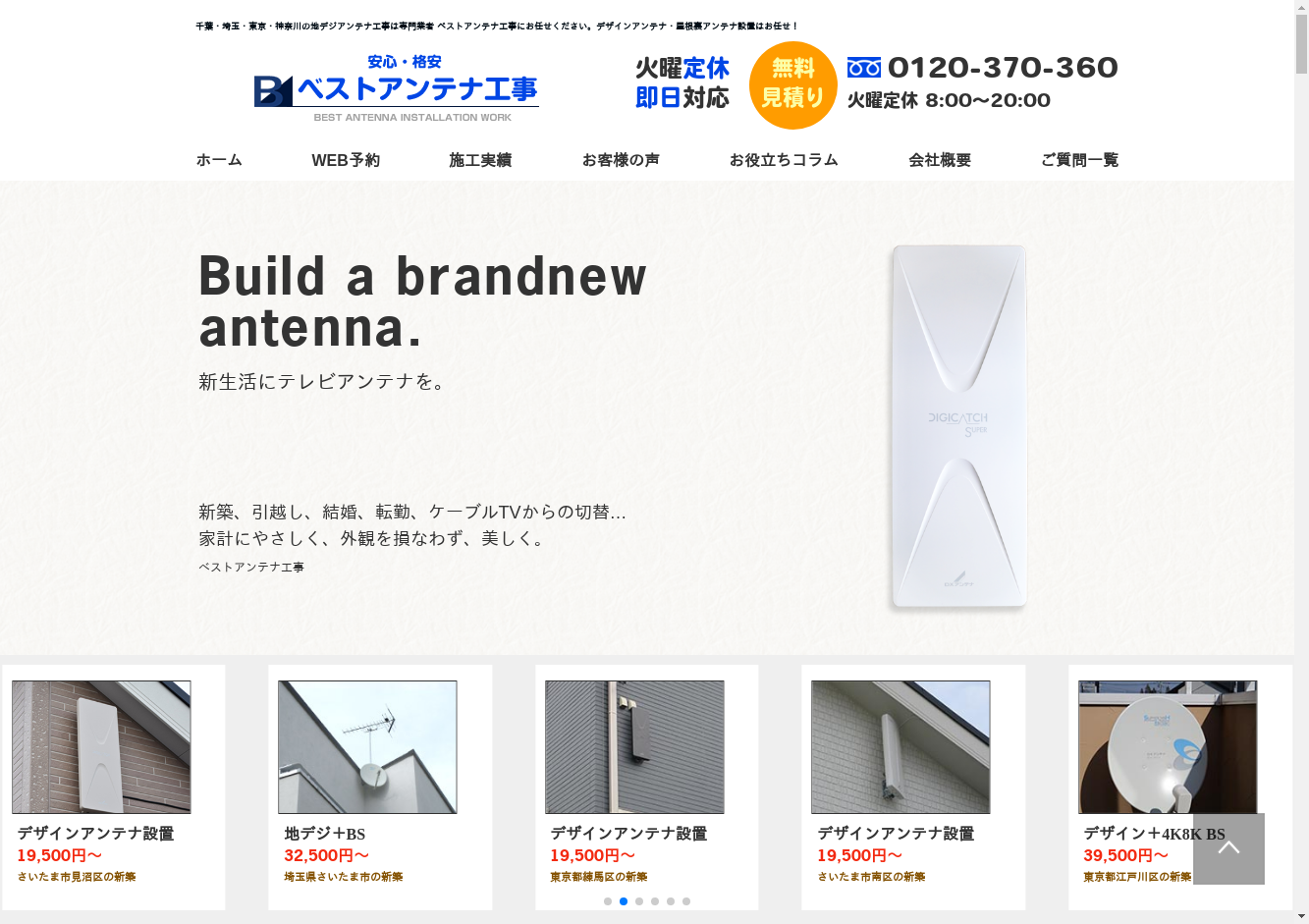The height and width of the screenshot is (924, 1309).
Task: Open the ホーム menu item
Action: coord(219,160)
